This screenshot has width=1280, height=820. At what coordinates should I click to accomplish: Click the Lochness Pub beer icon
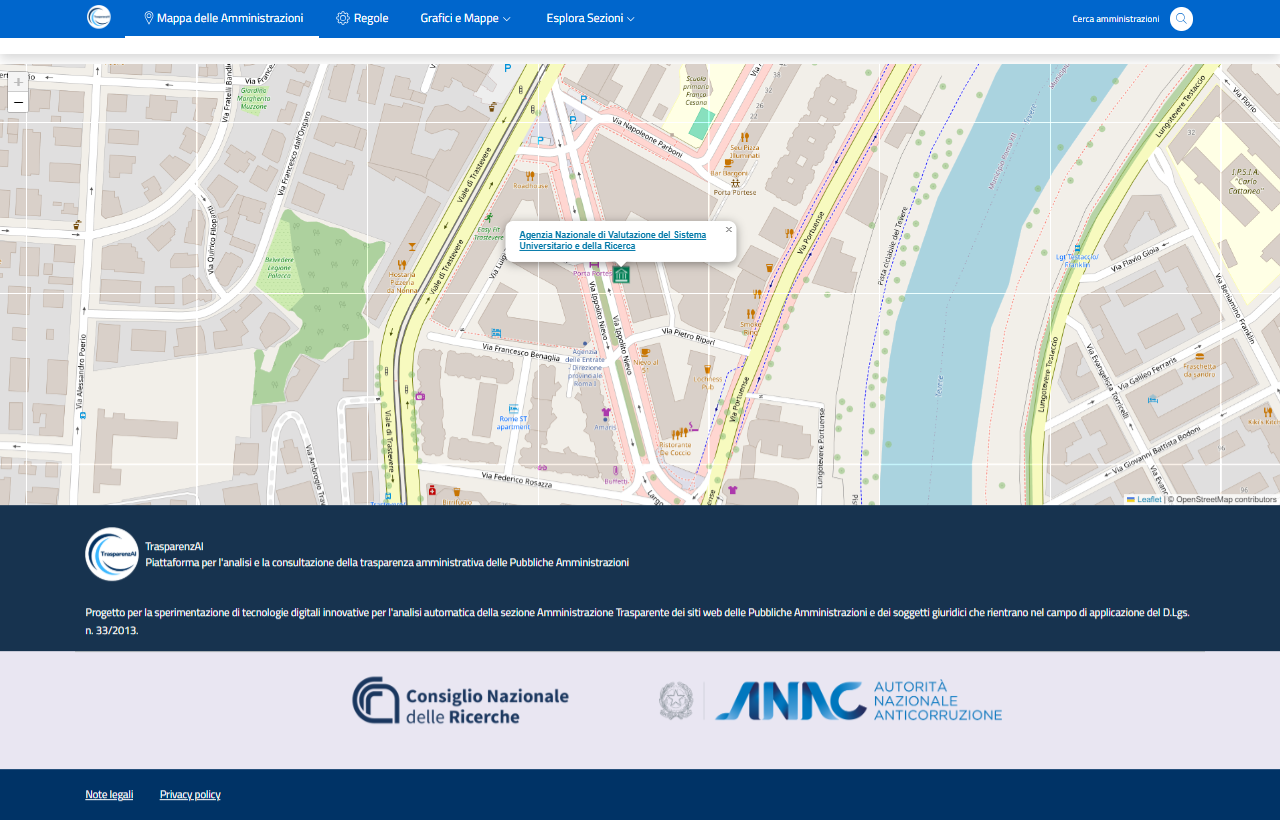pyautogui.click(x=707, y=369)
